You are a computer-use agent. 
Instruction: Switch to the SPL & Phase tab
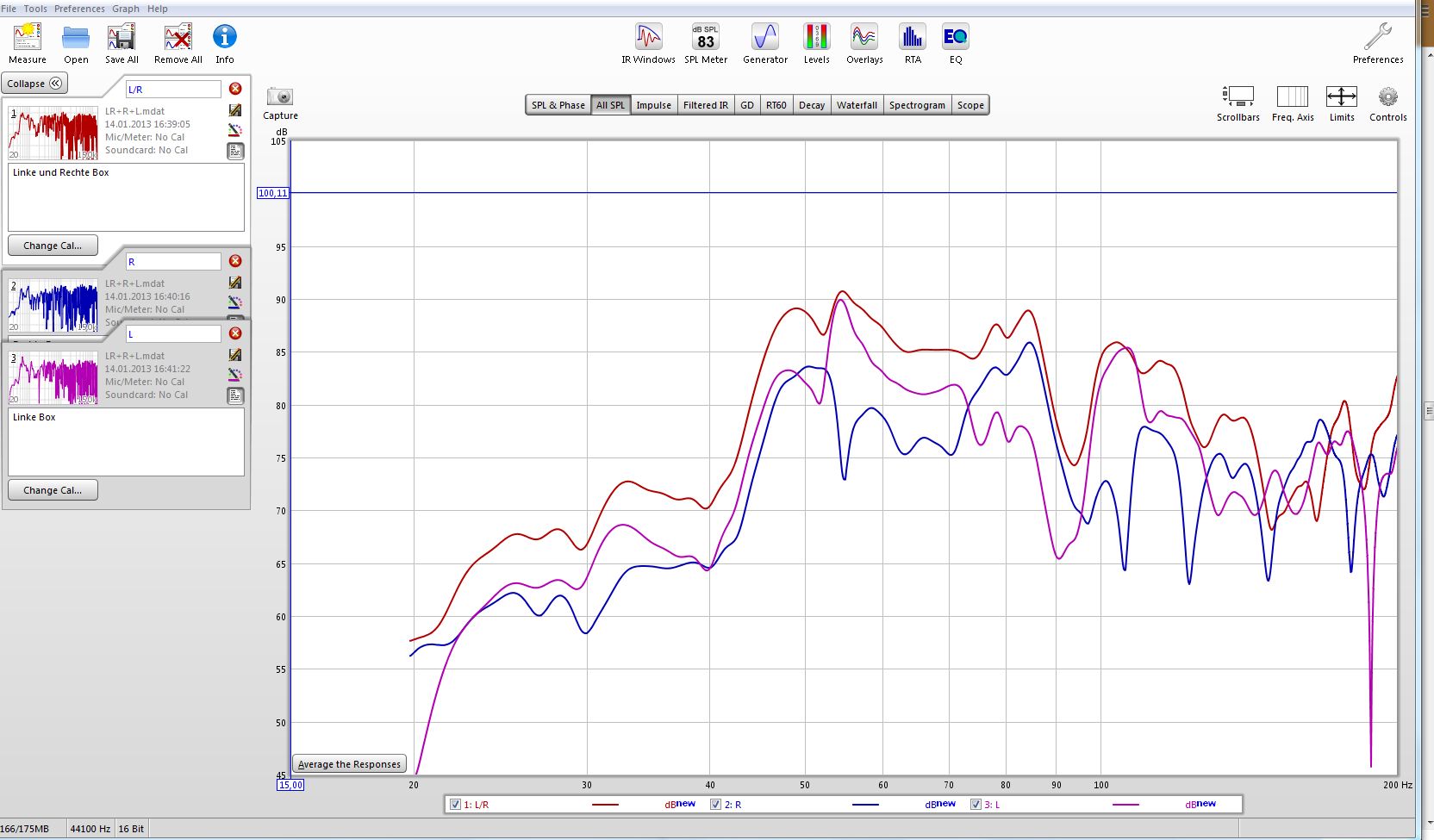[x=558, y=105]
